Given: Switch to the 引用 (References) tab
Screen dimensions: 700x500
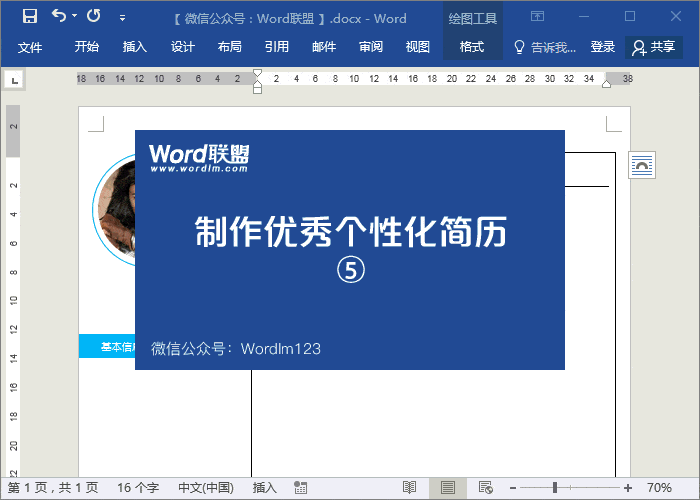Looking at the screenshot, I should click(x=277, y=47).
